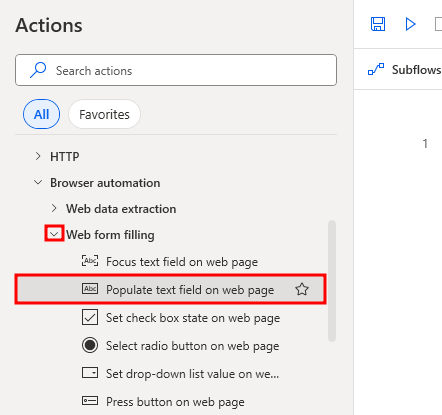This screenshot has height=415, width=442.
Task: Click the Select radio button action icon
Action: 90,345
